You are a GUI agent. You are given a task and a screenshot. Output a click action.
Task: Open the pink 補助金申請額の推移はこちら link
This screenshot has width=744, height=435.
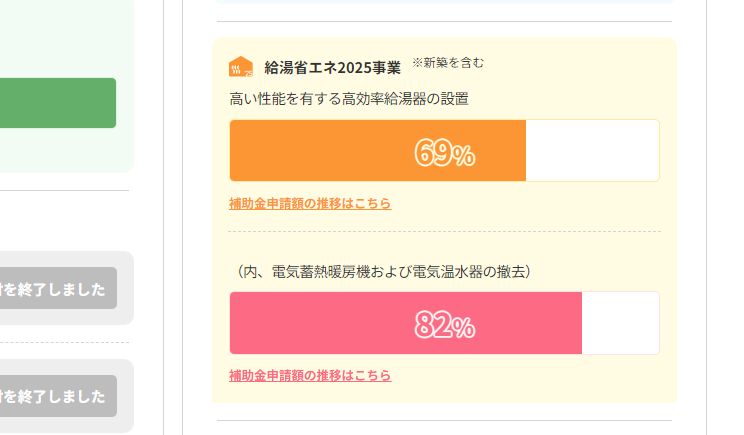point(310,376)
